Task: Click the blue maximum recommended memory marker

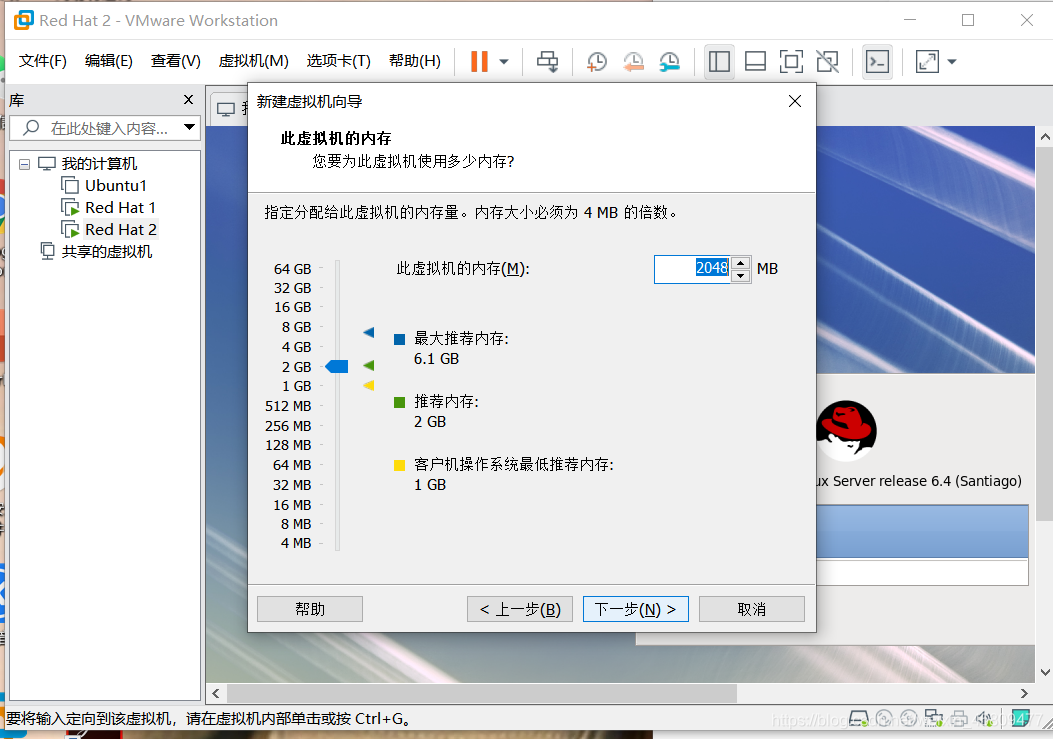Action: coord(369,332)
